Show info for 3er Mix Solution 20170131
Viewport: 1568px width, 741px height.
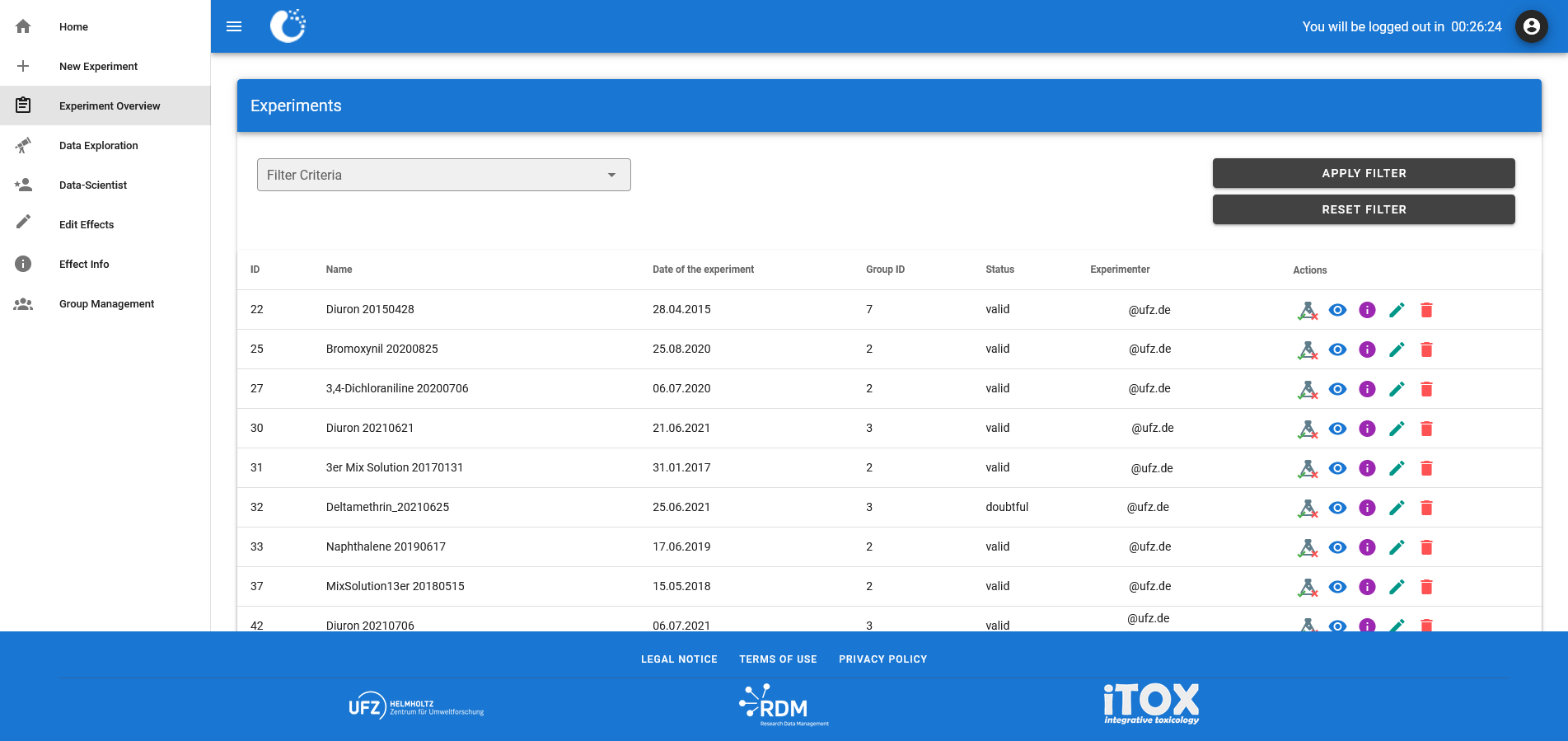[1367, 468]
